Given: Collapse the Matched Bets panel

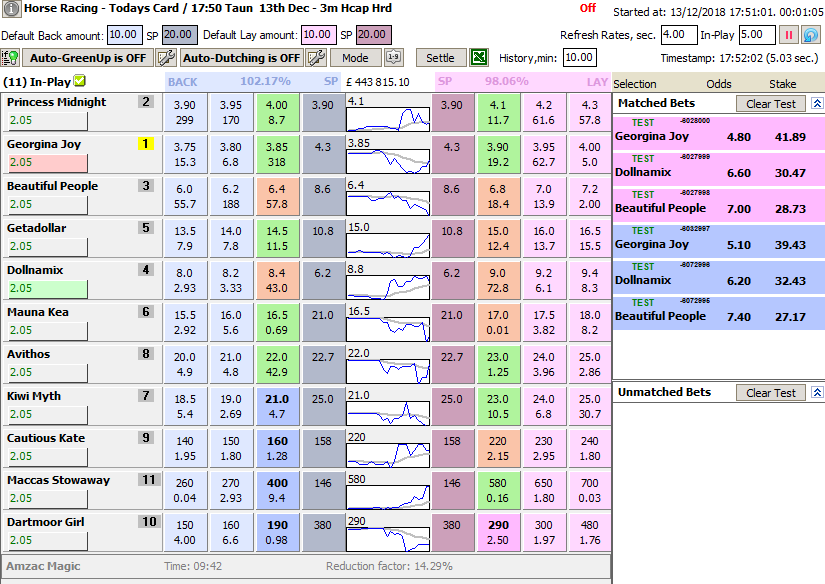Looking at the screenshot, I should [x=816, y=103].
